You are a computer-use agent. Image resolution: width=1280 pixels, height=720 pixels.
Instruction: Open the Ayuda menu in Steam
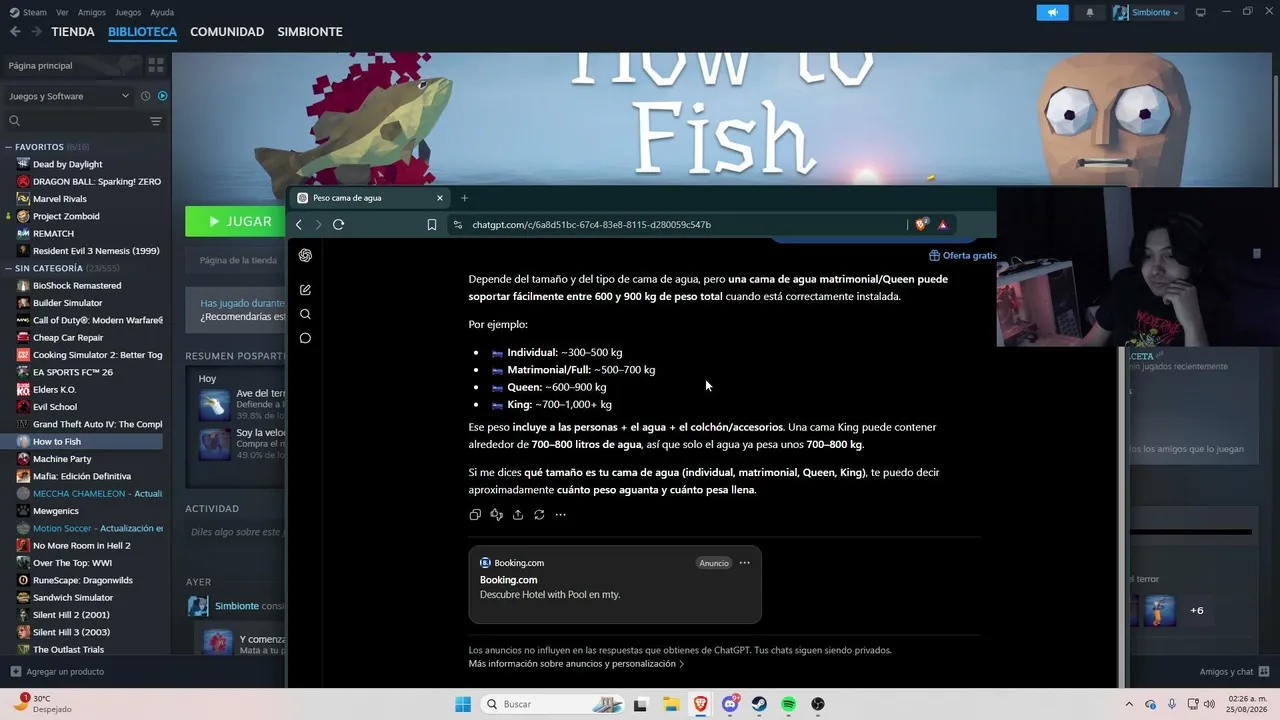(x=162, y=12)
